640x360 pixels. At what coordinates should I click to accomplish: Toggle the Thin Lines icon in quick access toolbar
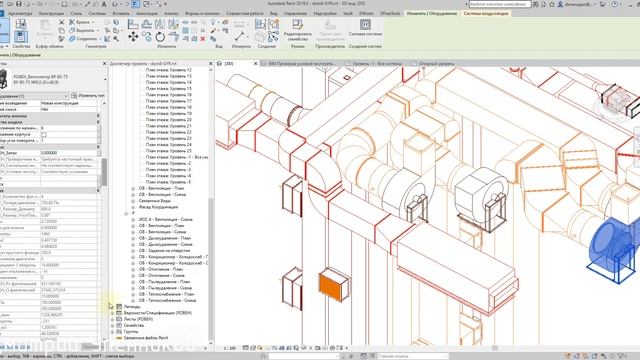pos(136,4)
